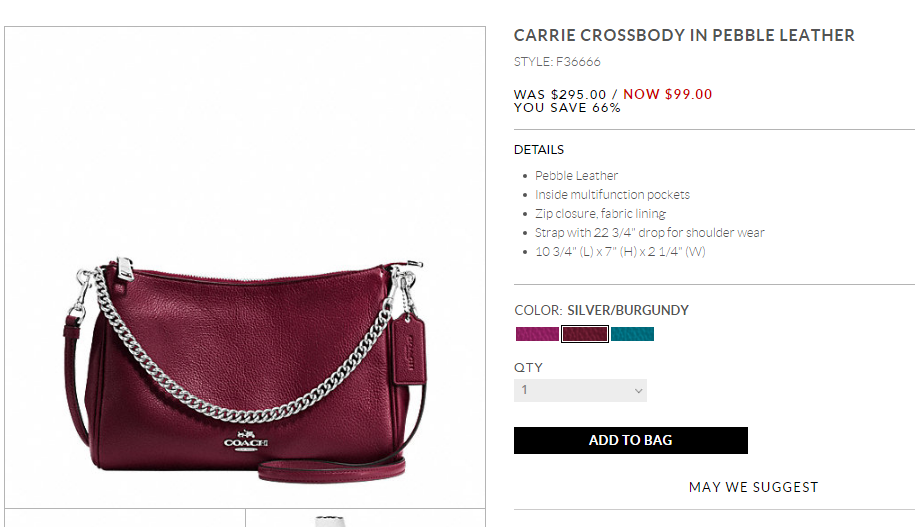Image resolution: width=915 pixels, height=527 pixels.
Task: Open the QTY quantity dropdown
Action: [x=580, y=390]
